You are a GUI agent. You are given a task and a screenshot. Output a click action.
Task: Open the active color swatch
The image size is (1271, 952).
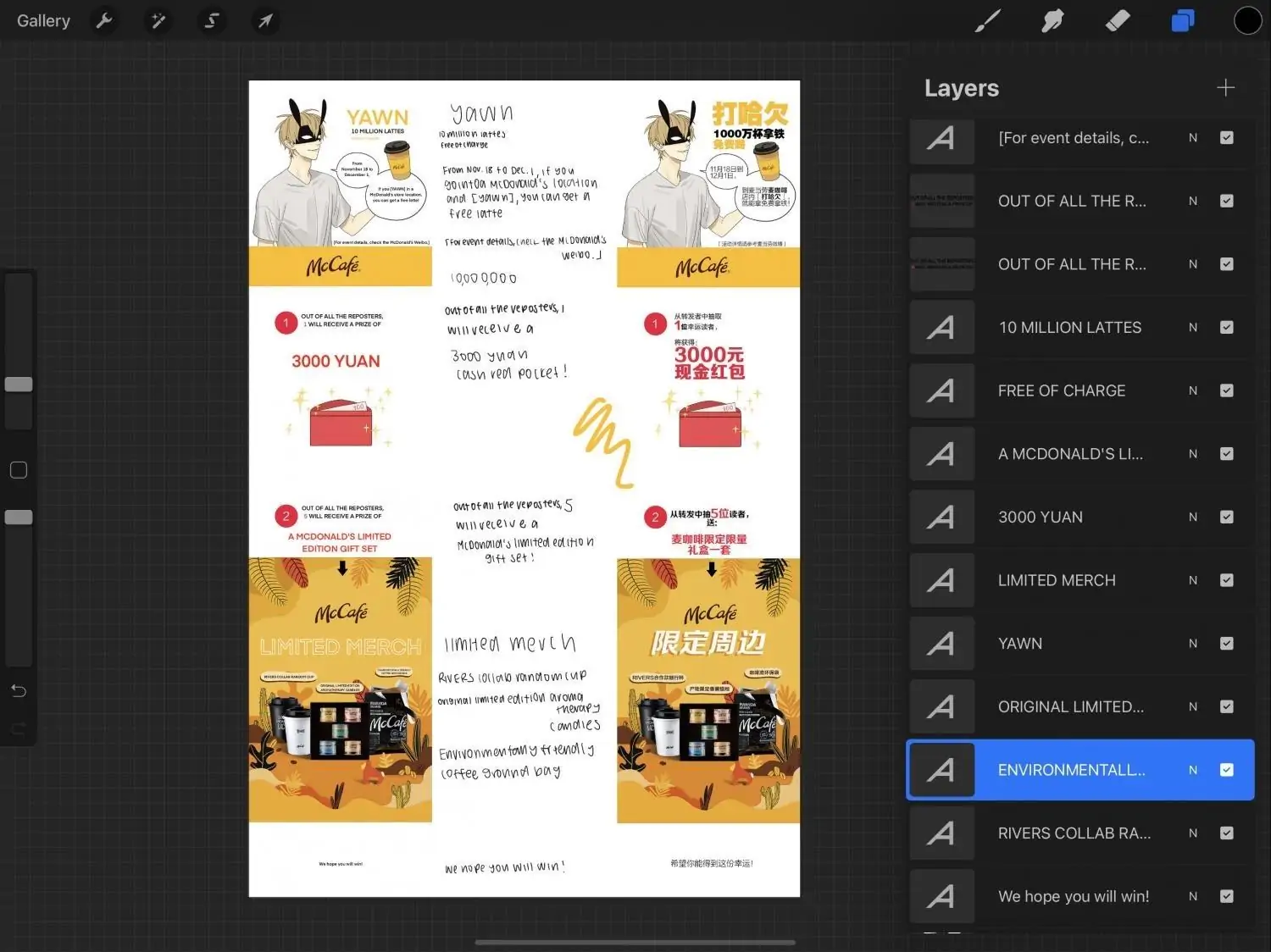[x=1247, y=20]
